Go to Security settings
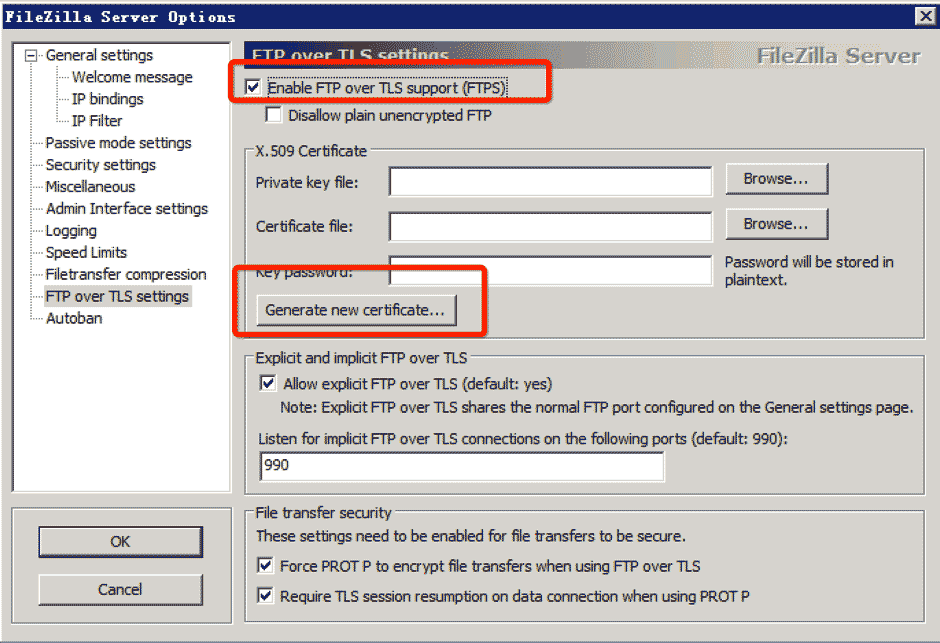This screenshot has height=643, width=940. (x=100, y=165)
